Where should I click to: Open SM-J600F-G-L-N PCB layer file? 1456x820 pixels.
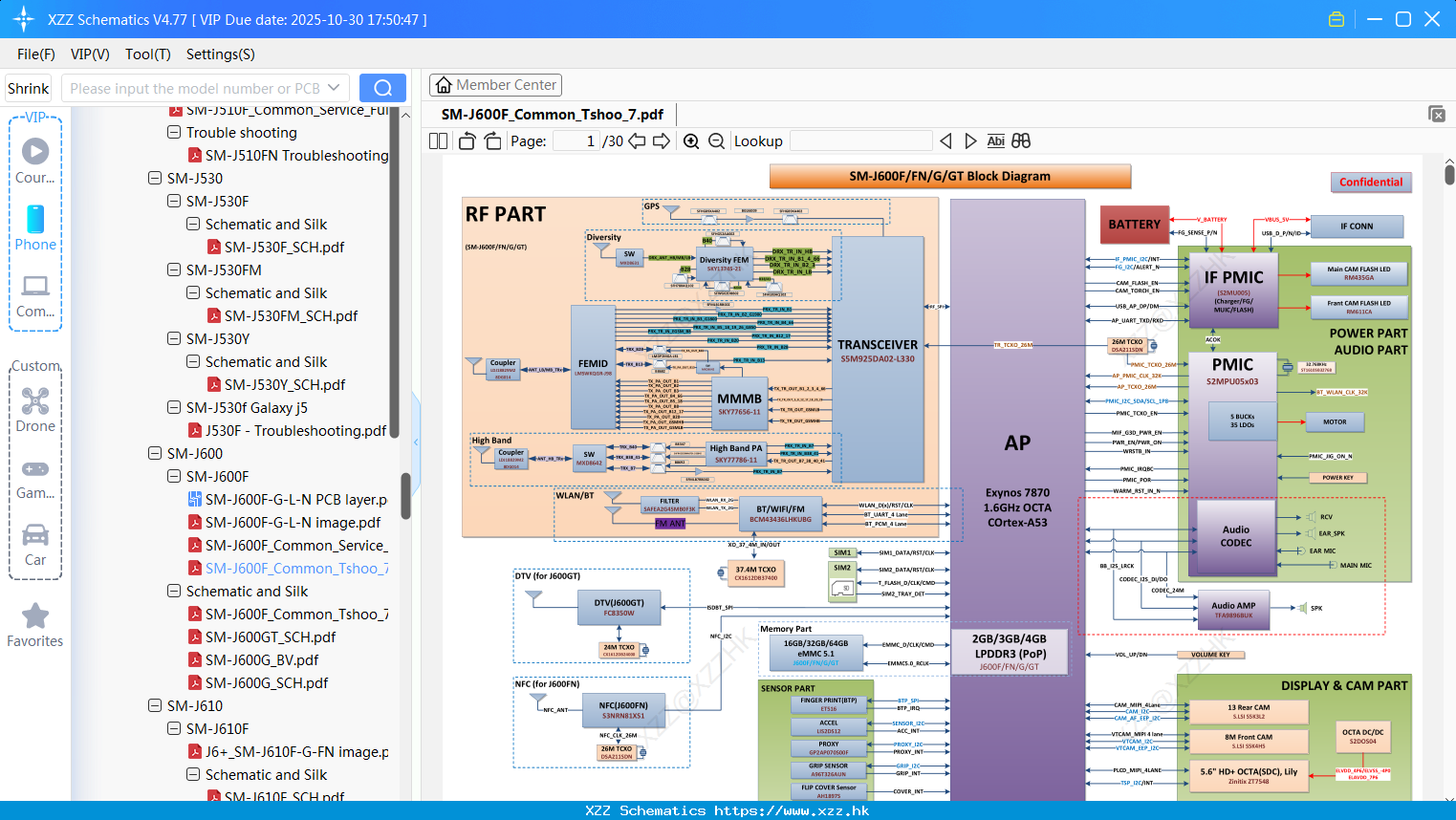click(295, 499)
